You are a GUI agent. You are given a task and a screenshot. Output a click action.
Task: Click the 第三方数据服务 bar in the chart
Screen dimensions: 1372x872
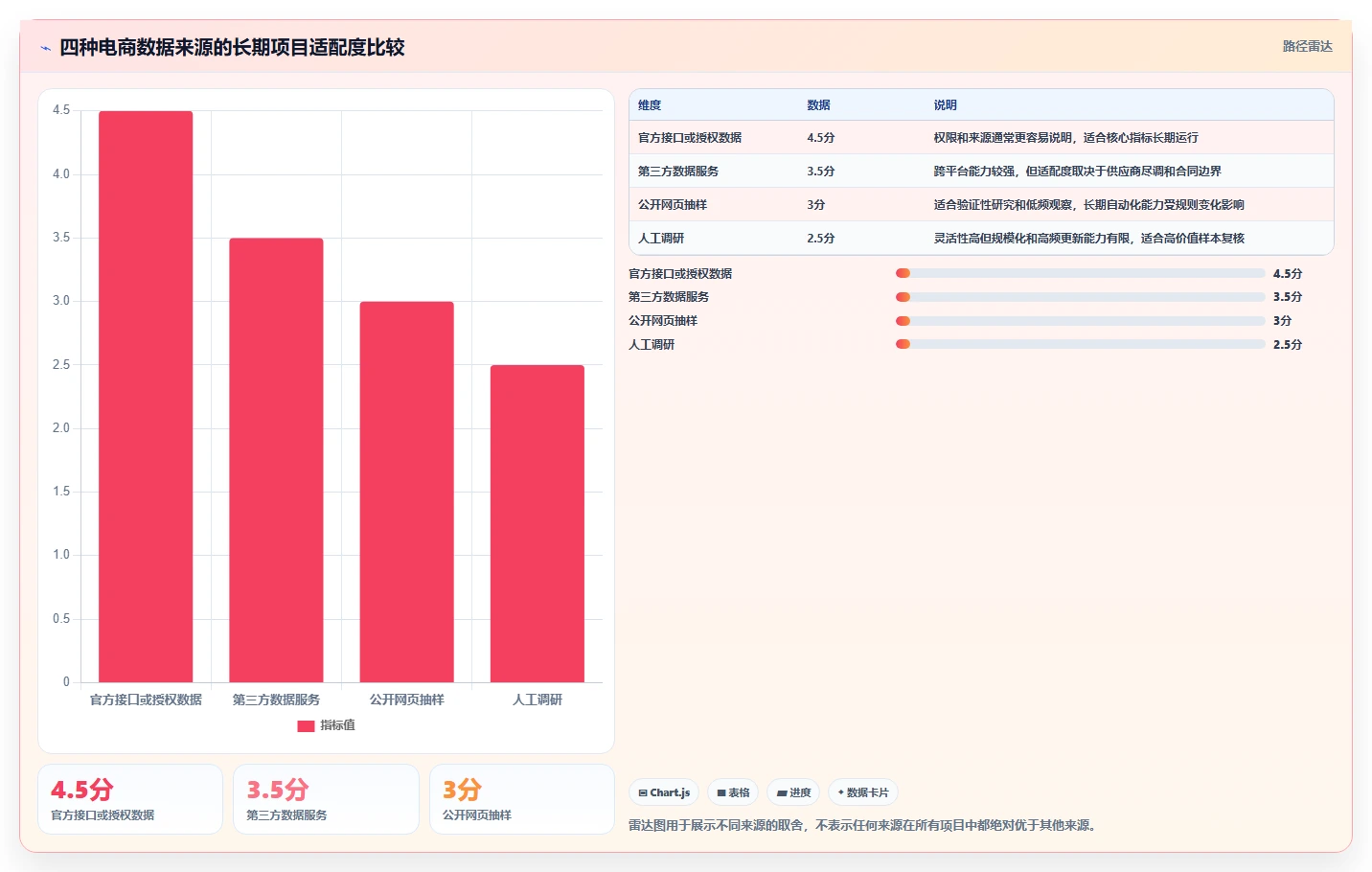pyautogui.click(x=276, y=460)
